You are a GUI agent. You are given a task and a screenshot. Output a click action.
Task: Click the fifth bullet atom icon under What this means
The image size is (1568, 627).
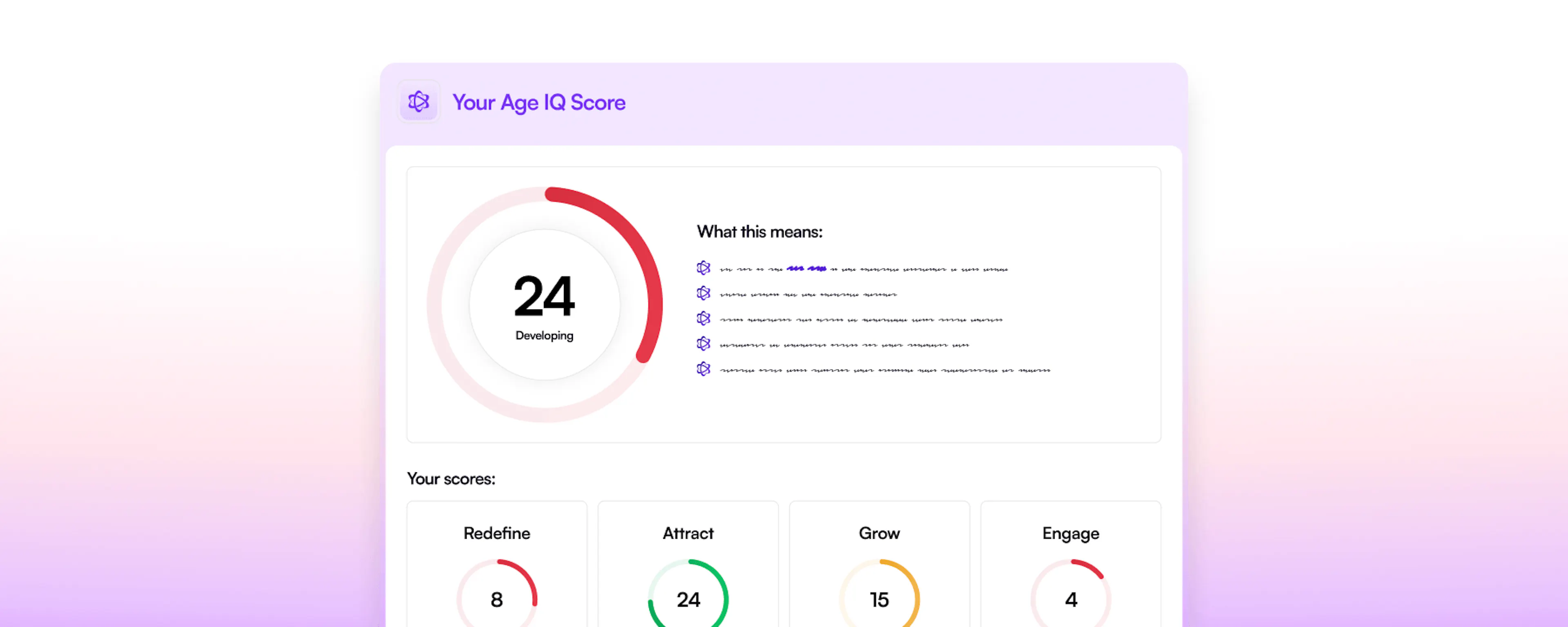pyautogui.click(x=704, y=369)
